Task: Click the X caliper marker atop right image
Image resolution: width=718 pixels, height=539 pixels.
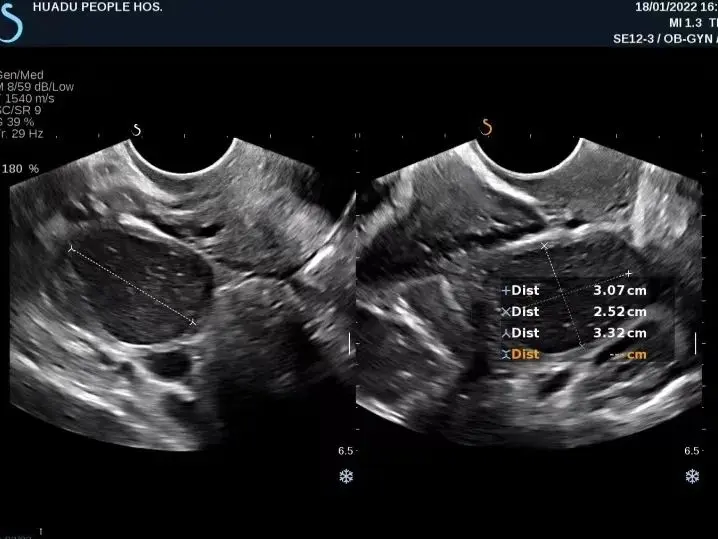Action: coord(544,245)
